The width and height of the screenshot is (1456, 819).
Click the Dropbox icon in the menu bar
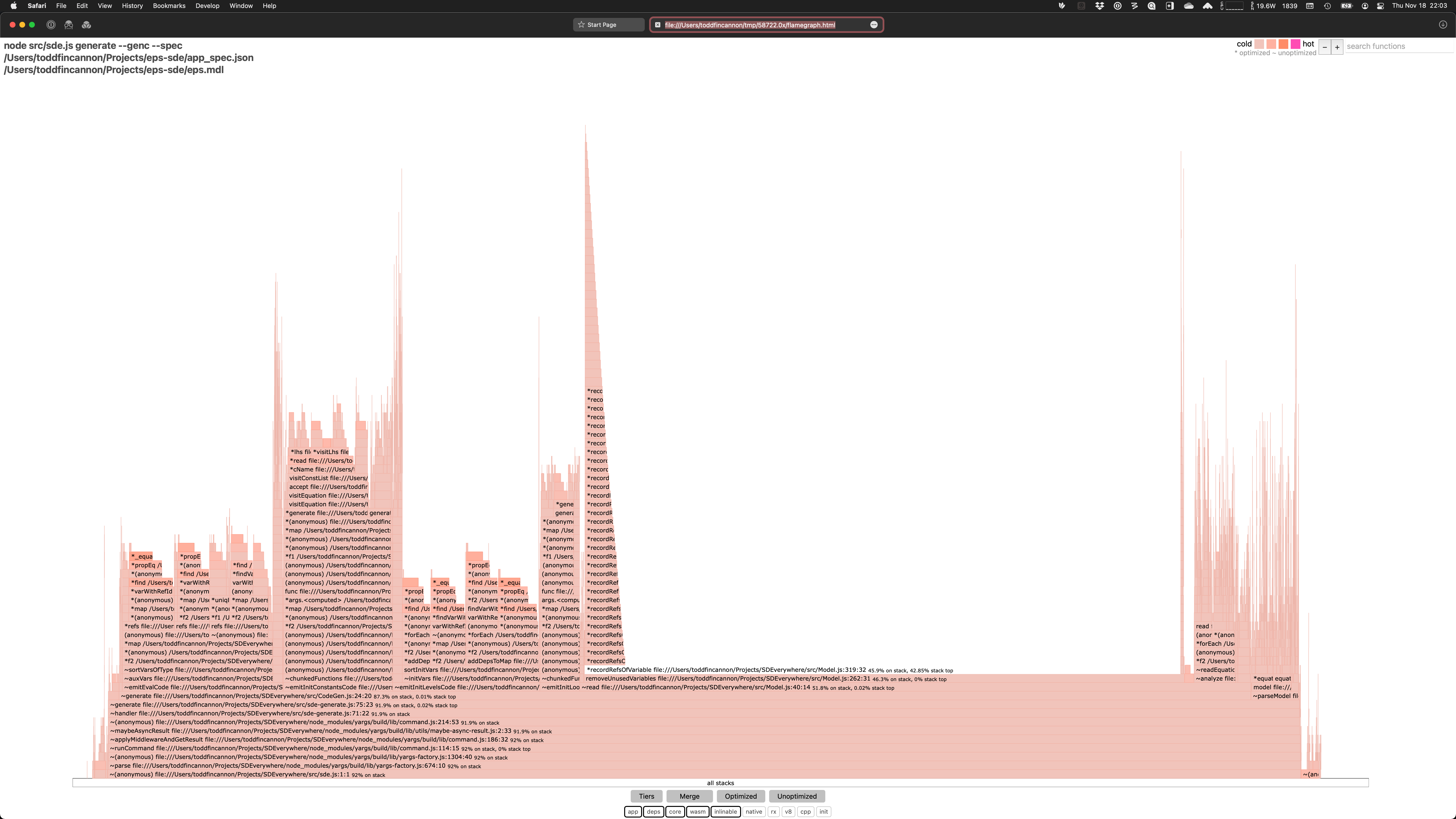point(1100,6)
